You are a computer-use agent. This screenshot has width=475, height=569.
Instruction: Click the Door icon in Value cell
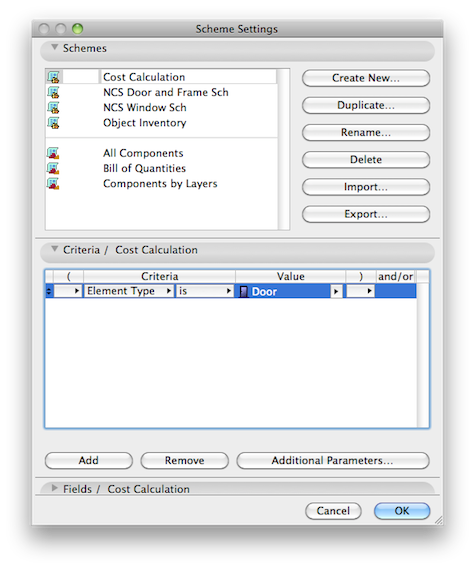coord(244,291)
